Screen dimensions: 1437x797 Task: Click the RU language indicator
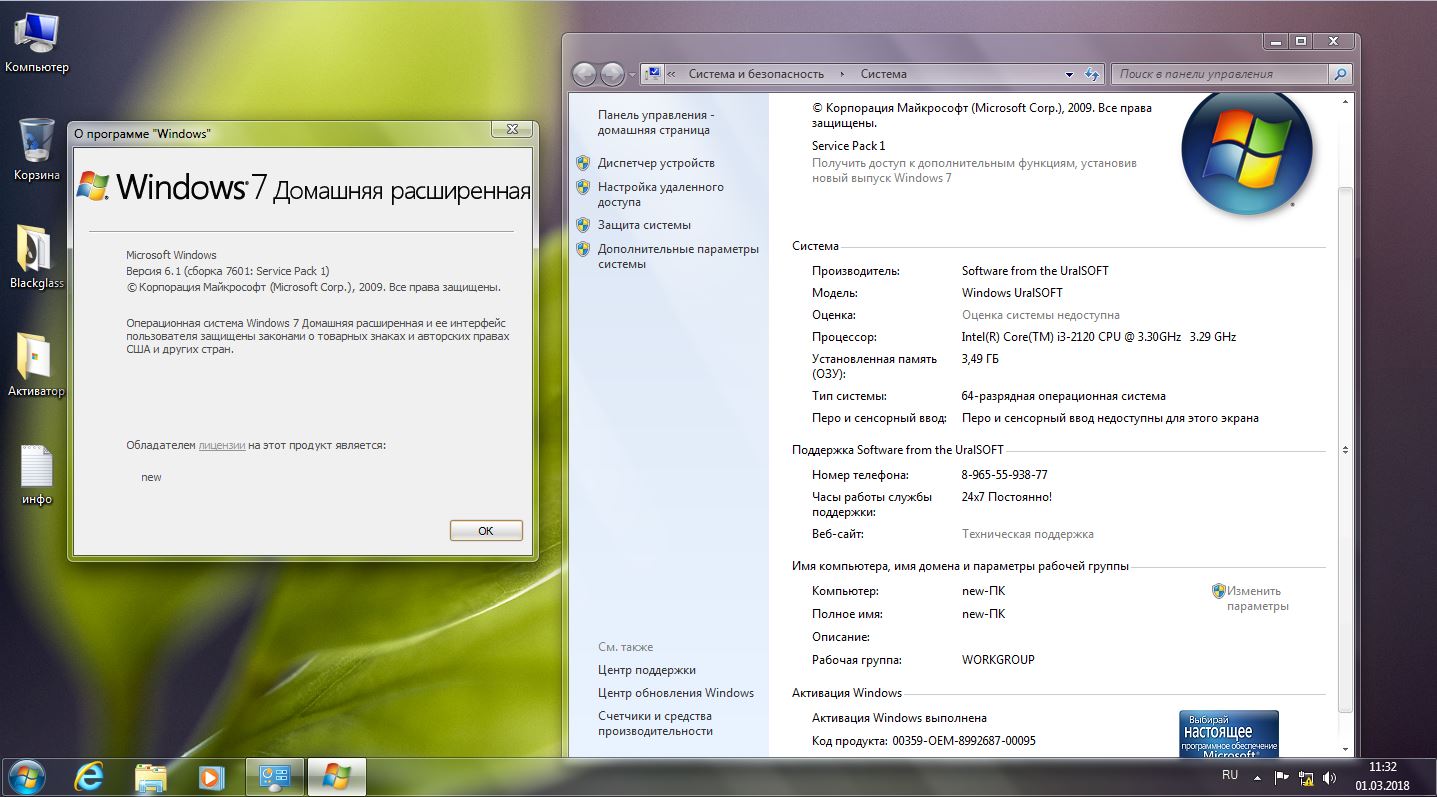tap(1230, 775)
